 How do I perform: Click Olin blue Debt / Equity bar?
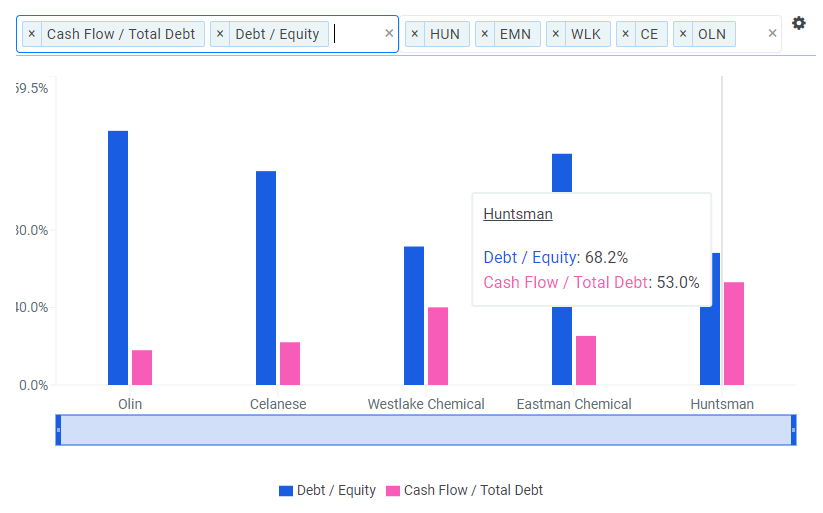pyautogui.click(x=118, y=258)
